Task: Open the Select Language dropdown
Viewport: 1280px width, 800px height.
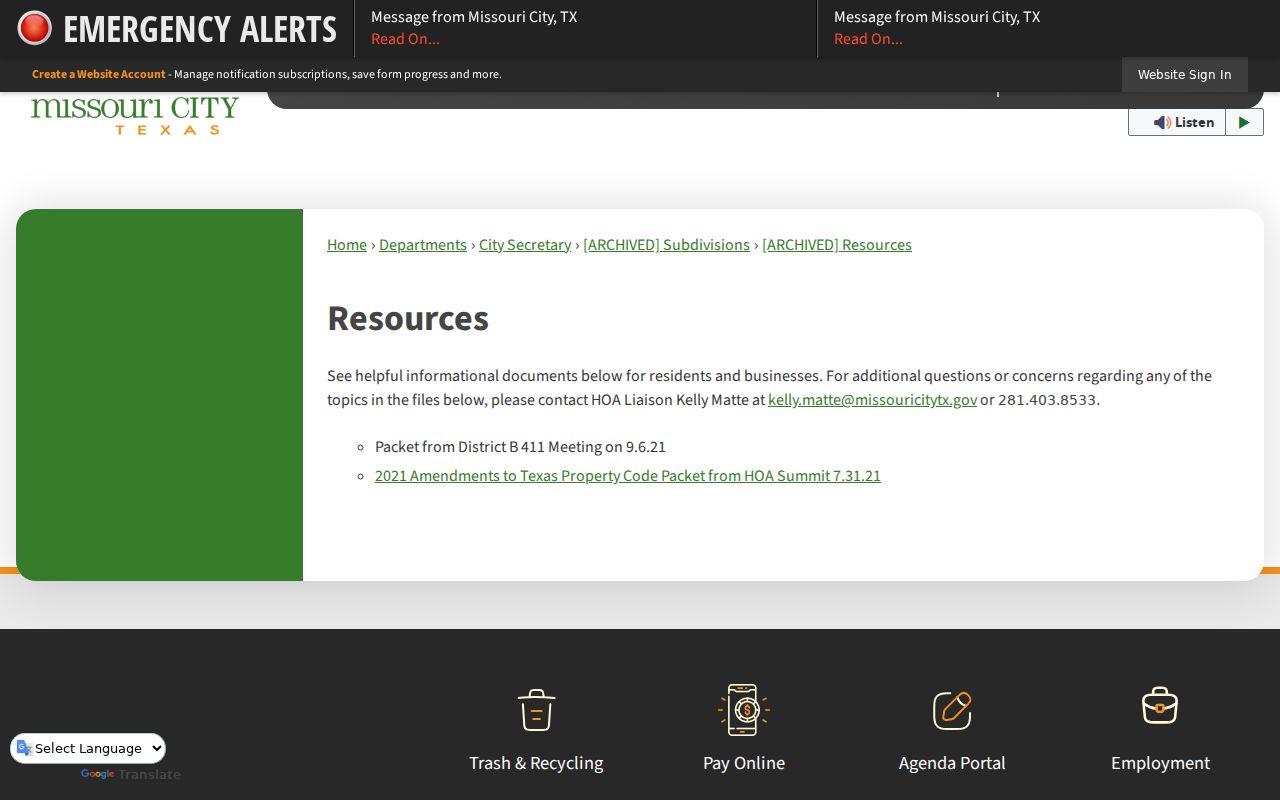Action: (88, 748)
